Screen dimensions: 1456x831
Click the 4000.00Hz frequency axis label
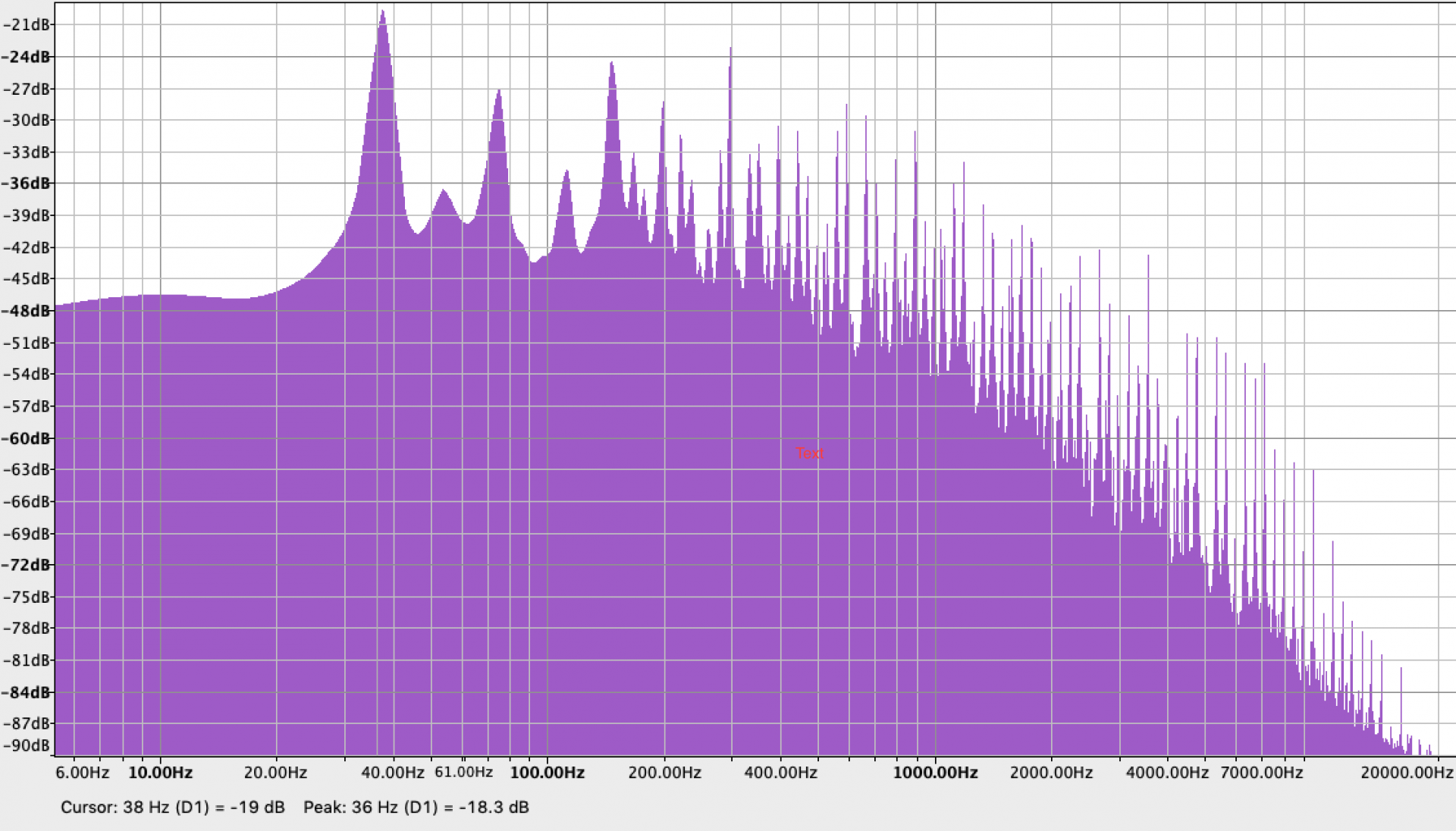[1167, 773]
